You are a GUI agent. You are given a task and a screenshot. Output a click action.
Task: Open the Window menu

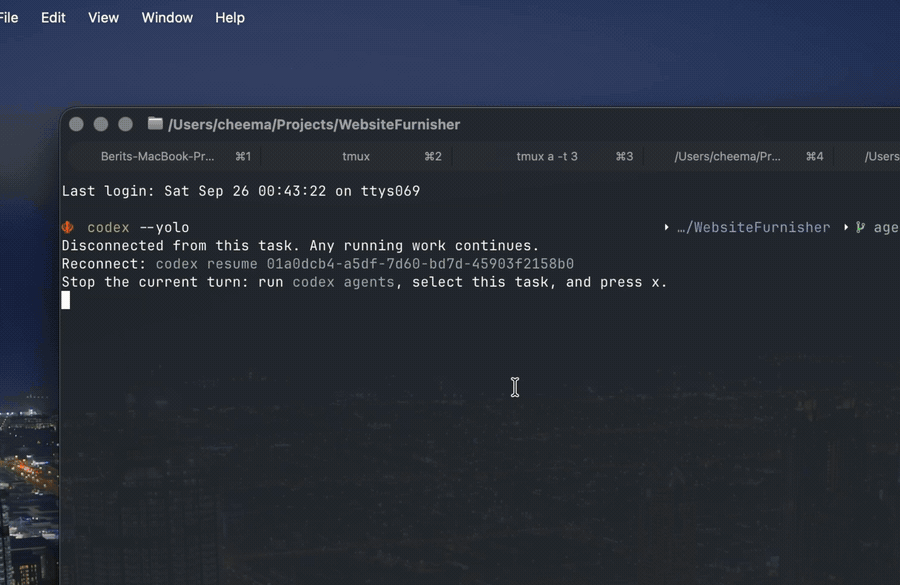click(167, 18)
